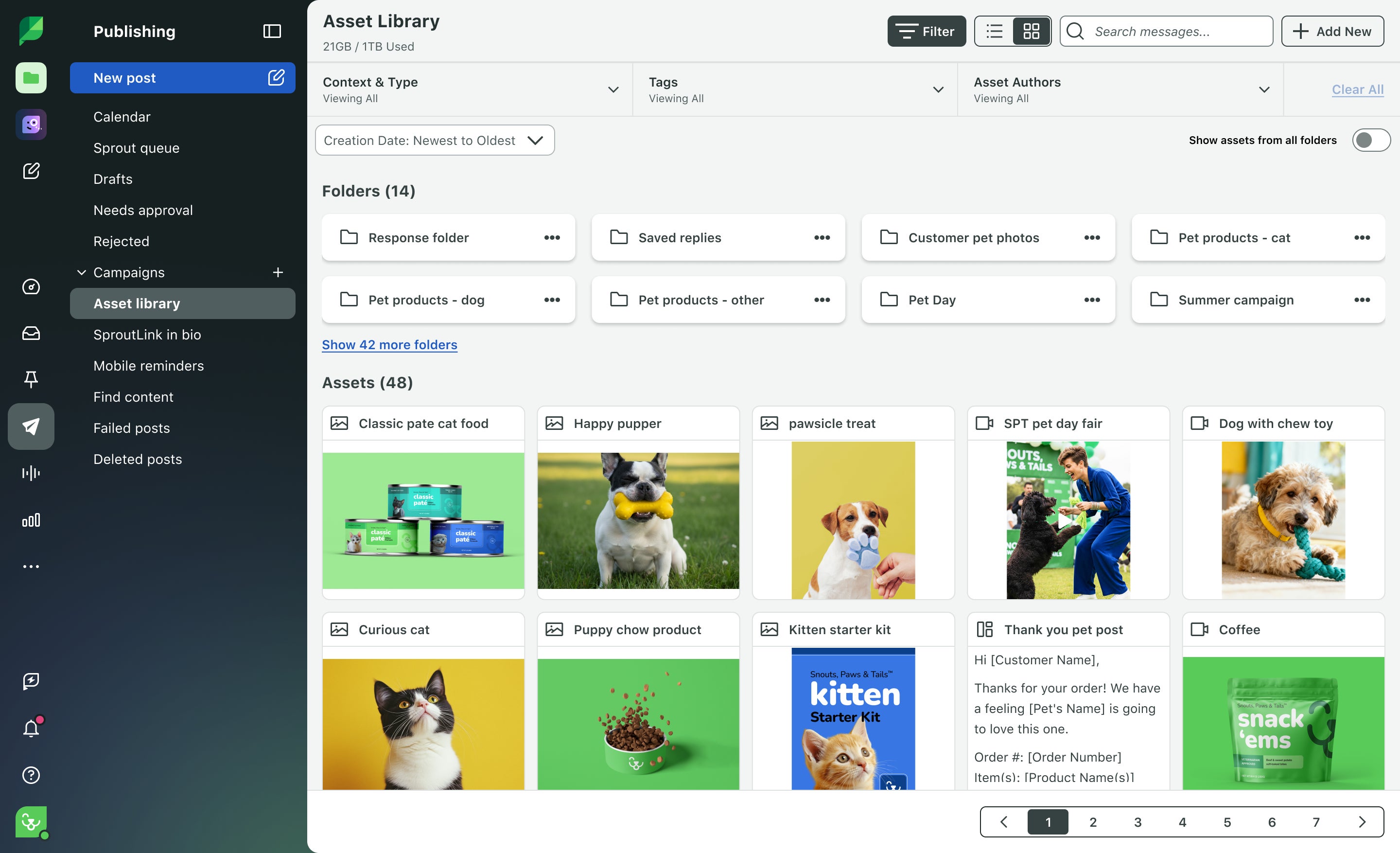Switch to grid view
Image resolution: width=1400 pixels, height=853 pixels.
[x=1031, y=31]
